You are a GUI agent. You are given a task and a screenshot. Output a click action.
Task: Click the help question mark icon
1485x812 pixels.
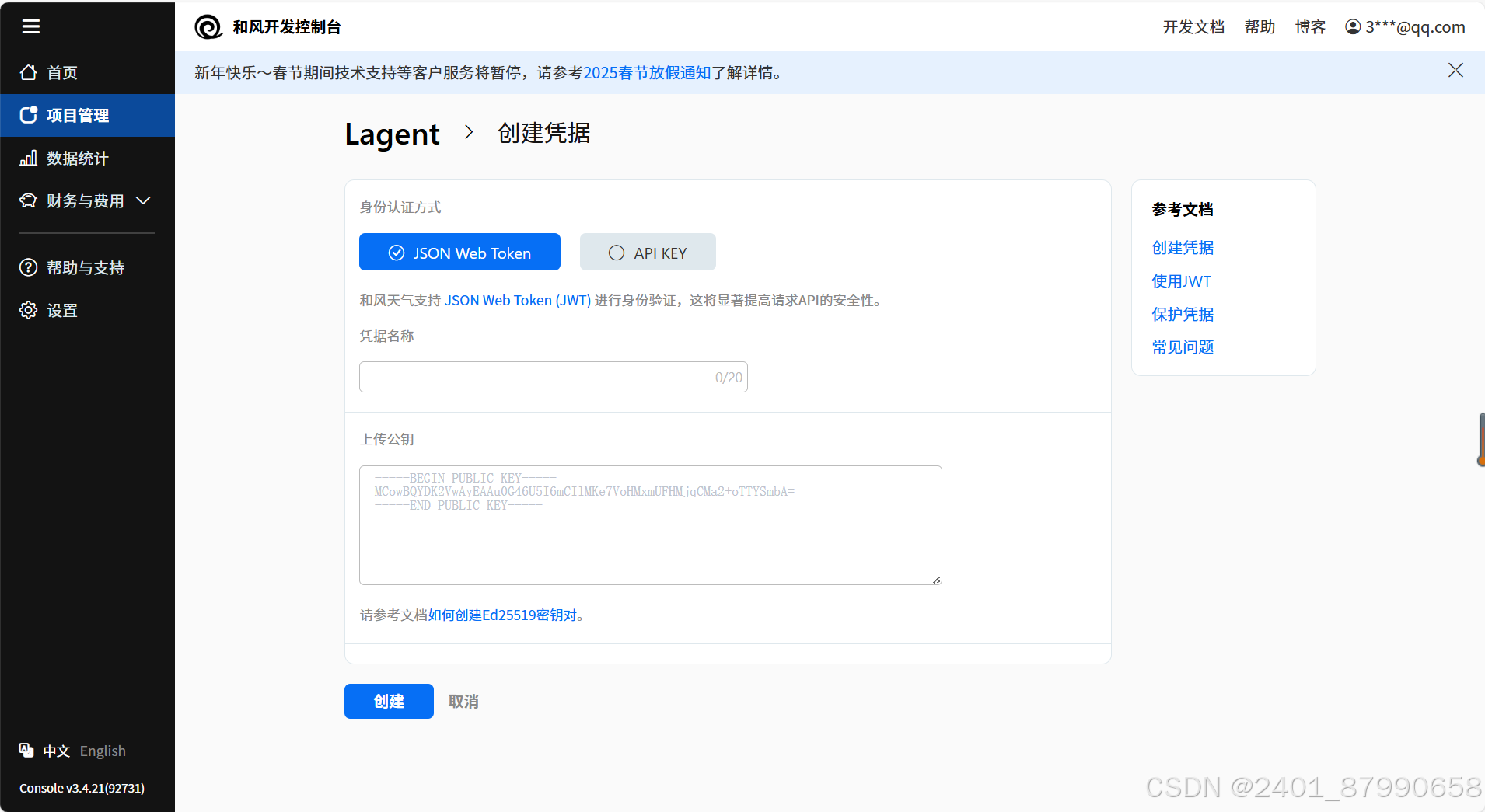(29, 267)
